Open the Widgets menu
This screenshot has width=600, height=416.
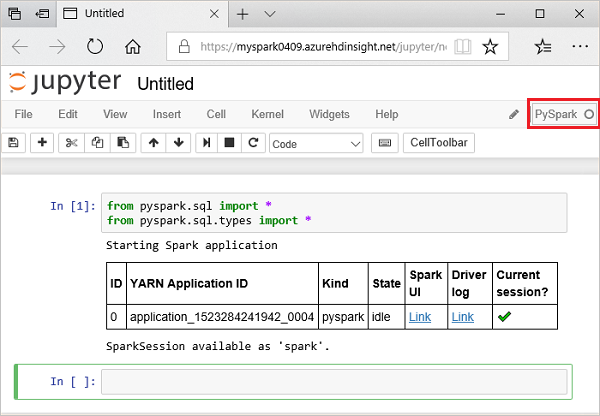329,114
